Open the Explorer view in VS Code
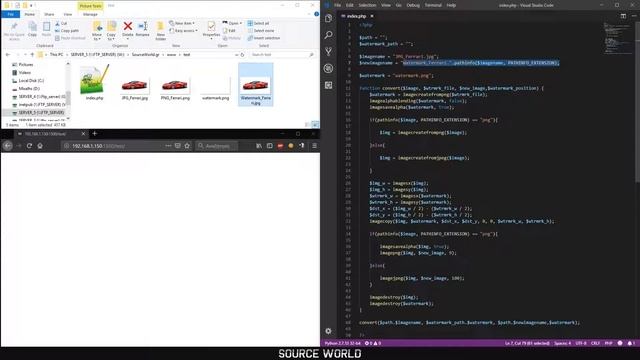The image size is (640, 360). point(329,18)
